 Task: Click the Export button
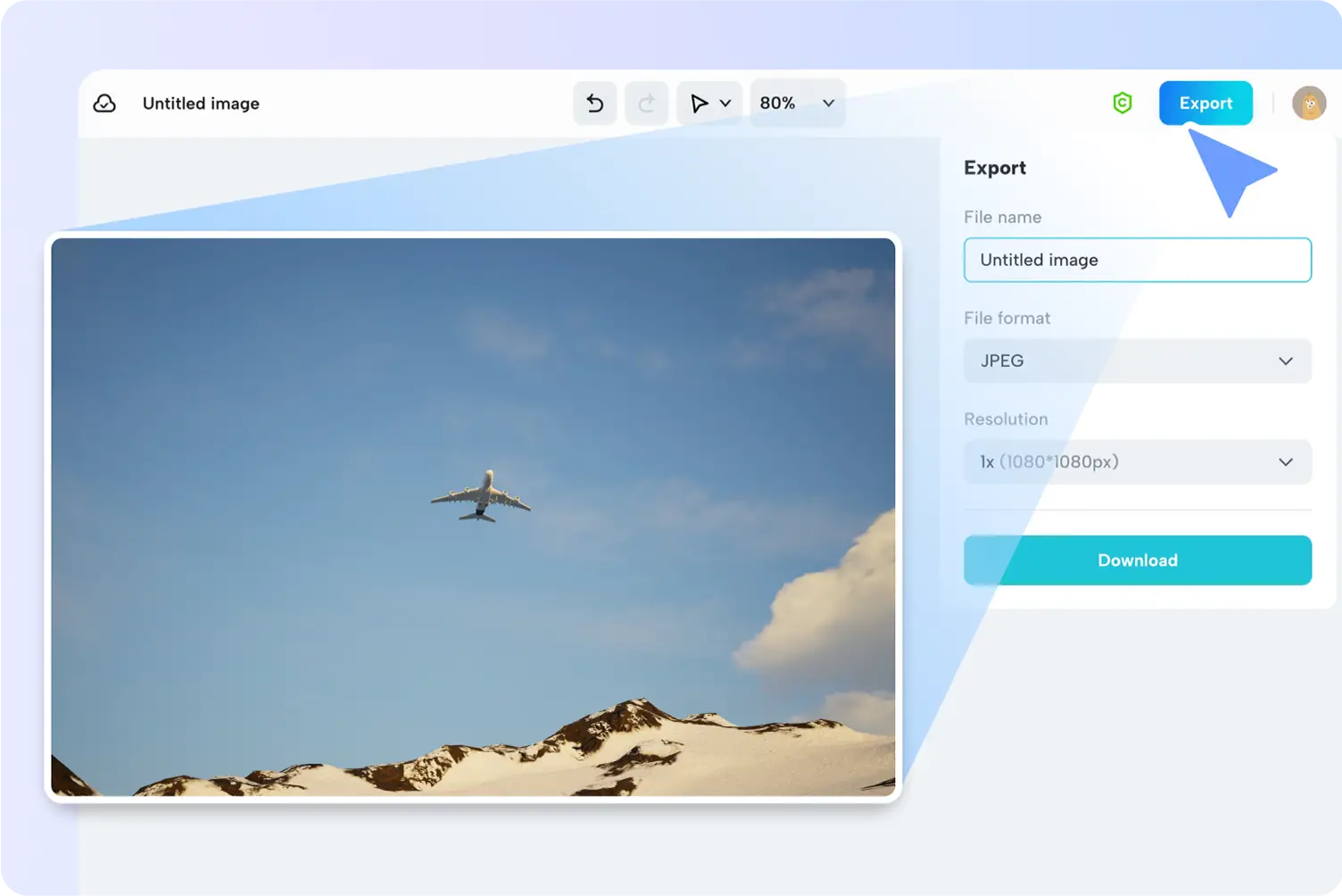pyautogui.click(x=1205, y=103)
